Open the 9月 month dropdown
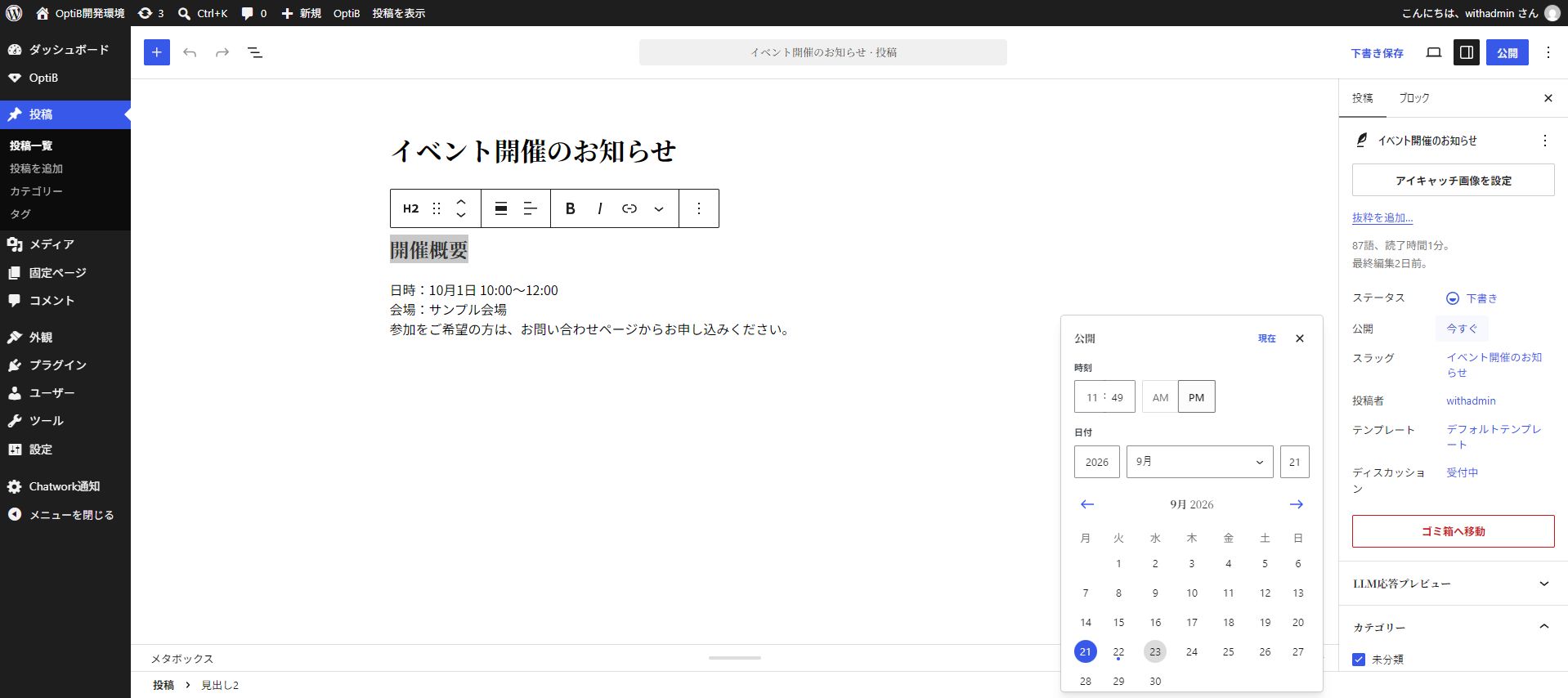This screenshot has width=1568, height=698. 1200,462
